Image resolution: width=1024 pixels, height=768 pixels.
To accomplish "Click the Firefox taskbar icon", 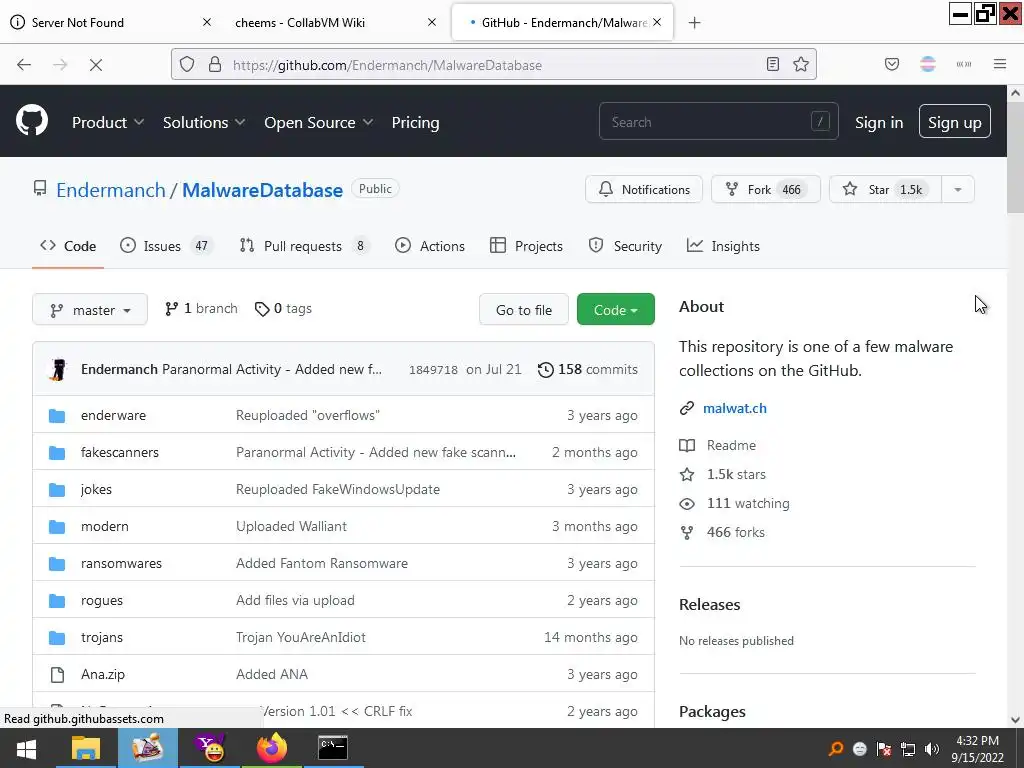I will click(x=272, y=748).
